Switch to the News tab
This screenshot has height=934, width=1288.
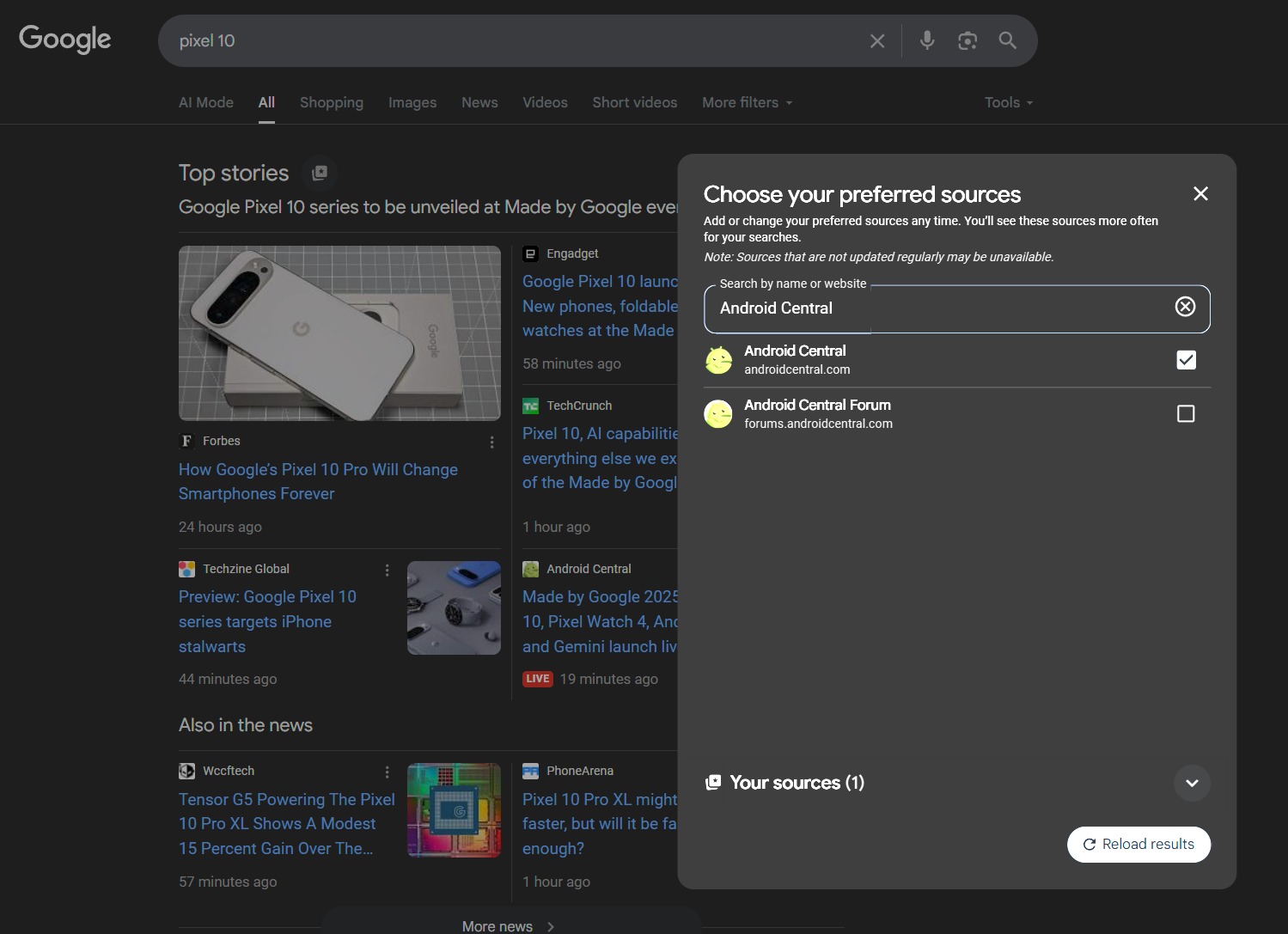pyautogui.click(x=479, y=102)
